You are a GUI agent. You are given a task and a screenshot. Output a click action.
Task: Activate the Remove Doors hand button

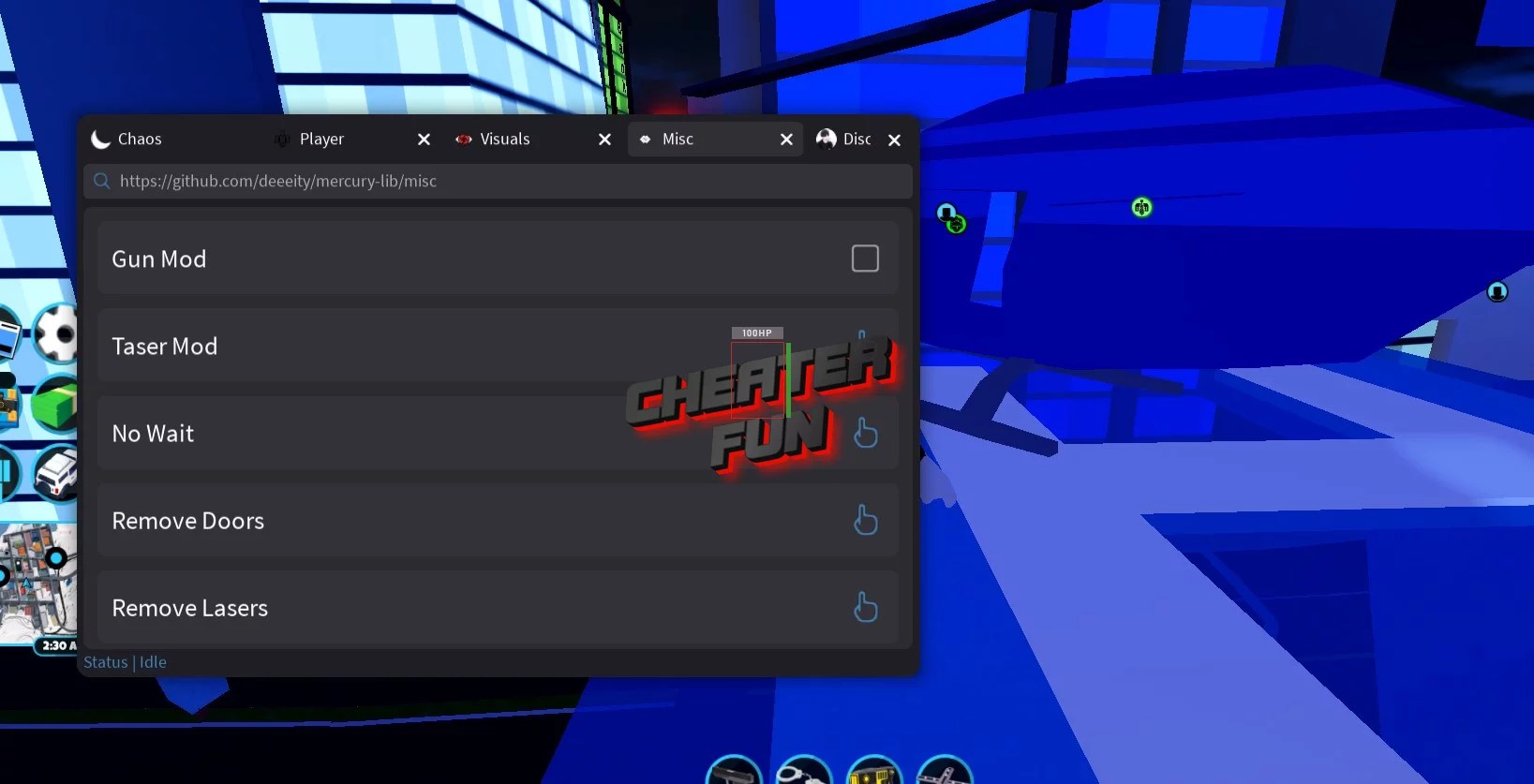[866, 520]
